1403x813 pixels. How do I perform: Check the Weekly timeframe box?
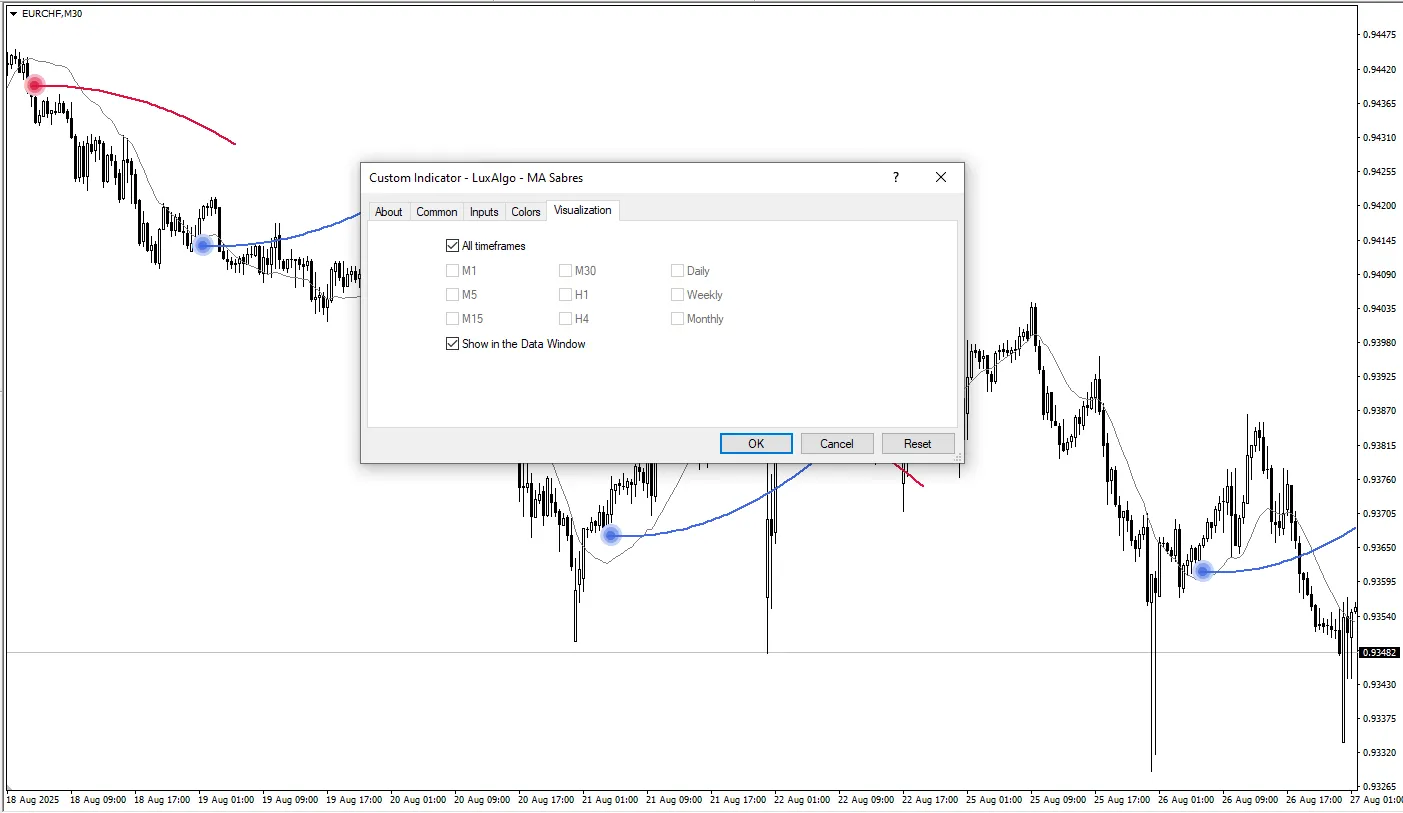coord(677,295)
